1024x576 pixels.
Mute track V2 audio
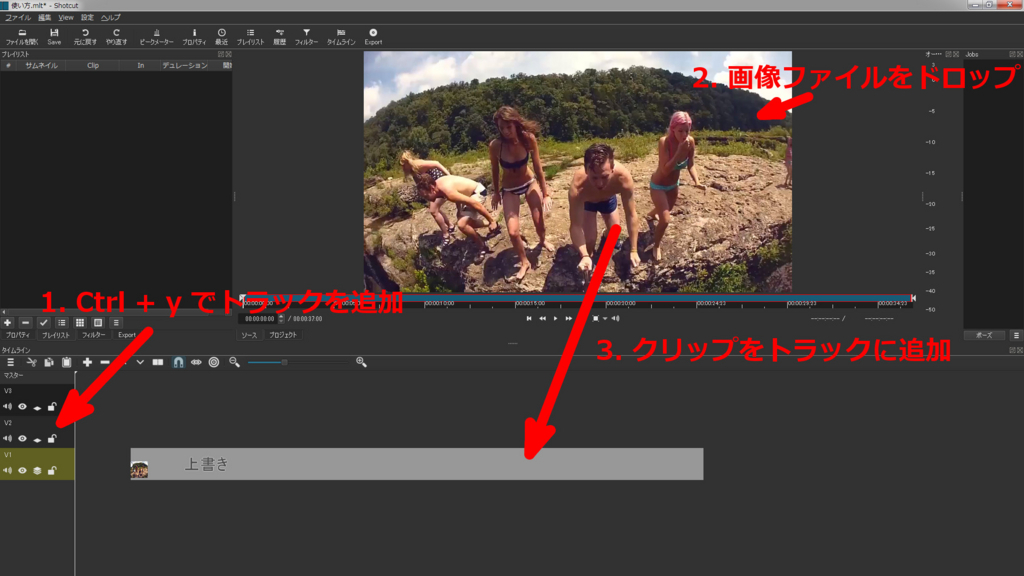click(7, 439)
